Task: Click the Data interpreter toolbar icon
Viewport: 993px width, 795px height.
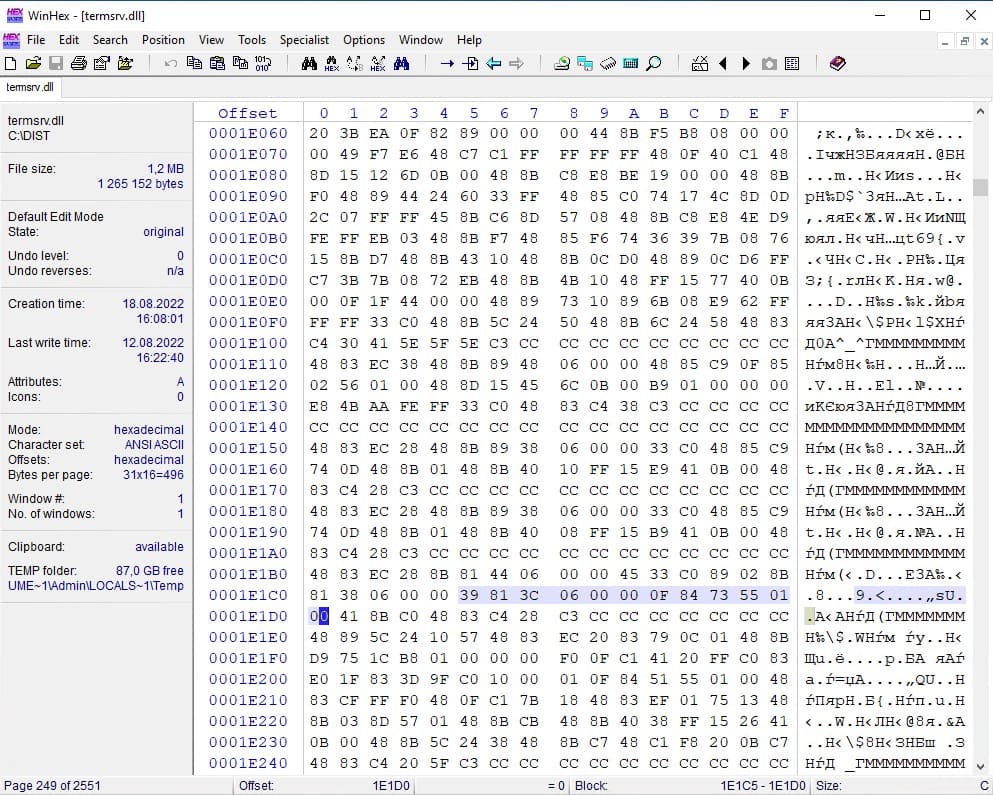Action: [700, 63]
